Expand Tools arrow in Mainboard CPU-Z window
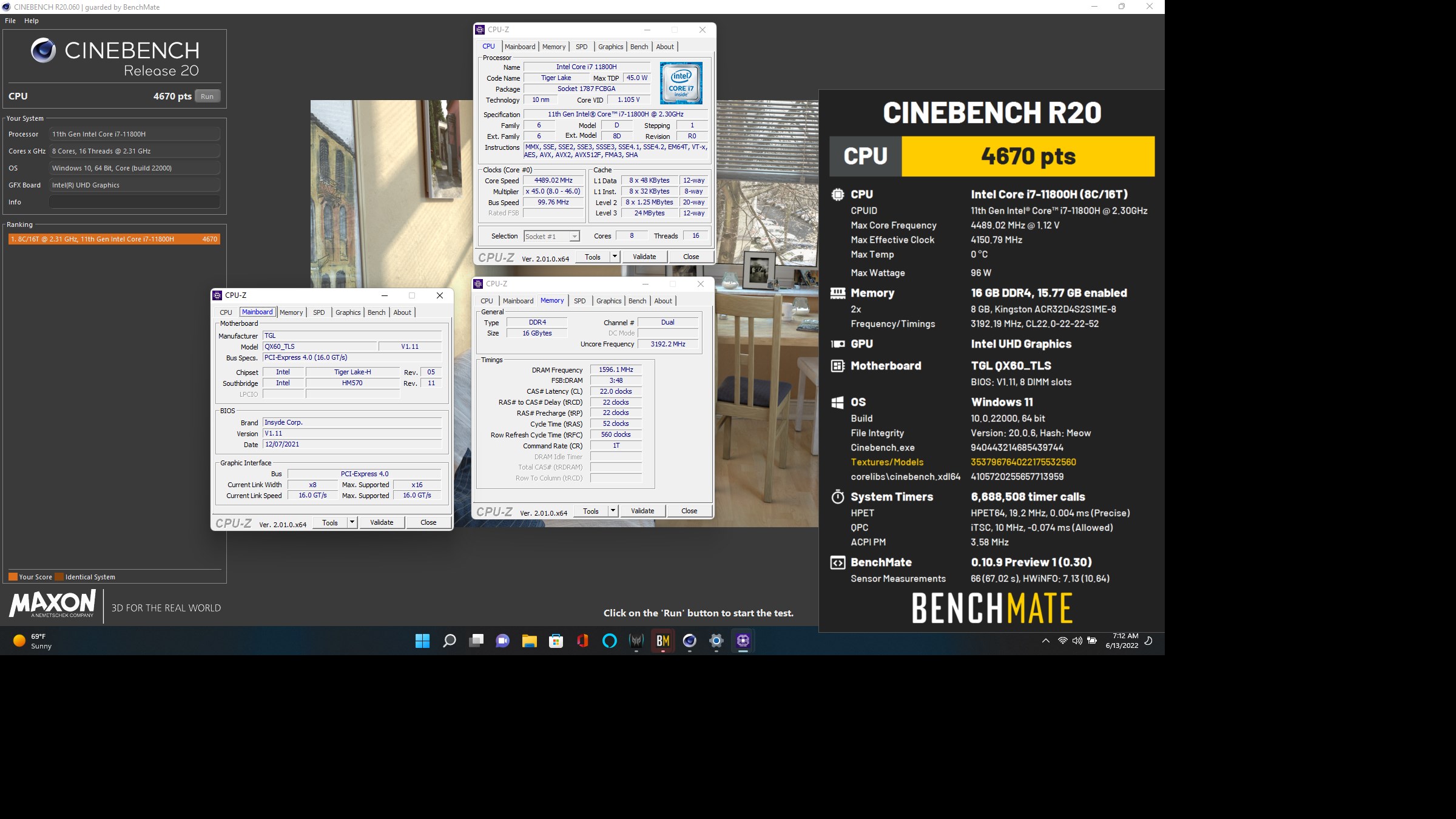The height and width of the screenshot is (819, 1456). (352, 522)
